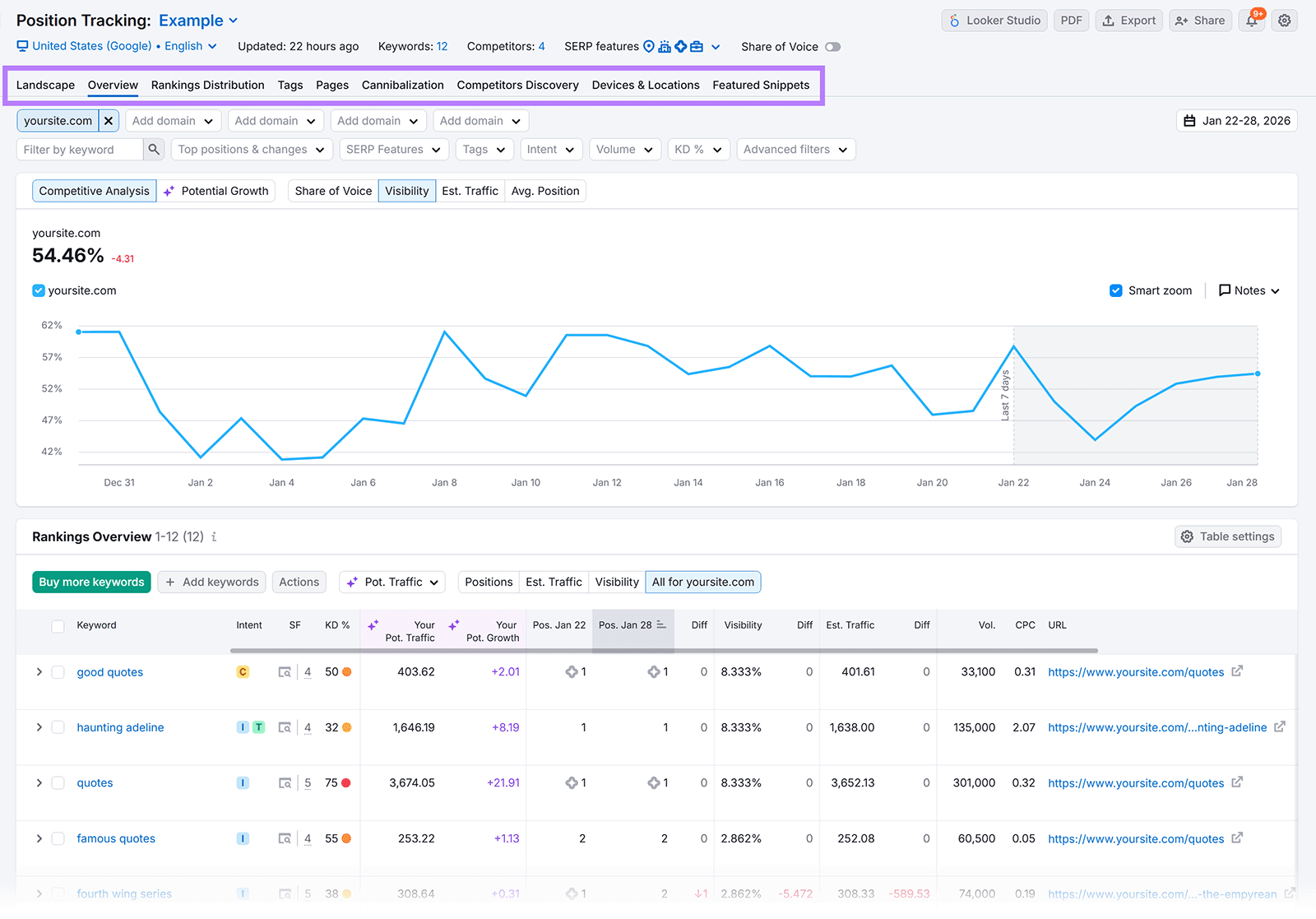Click the keyword filter search magnifier

154,149
